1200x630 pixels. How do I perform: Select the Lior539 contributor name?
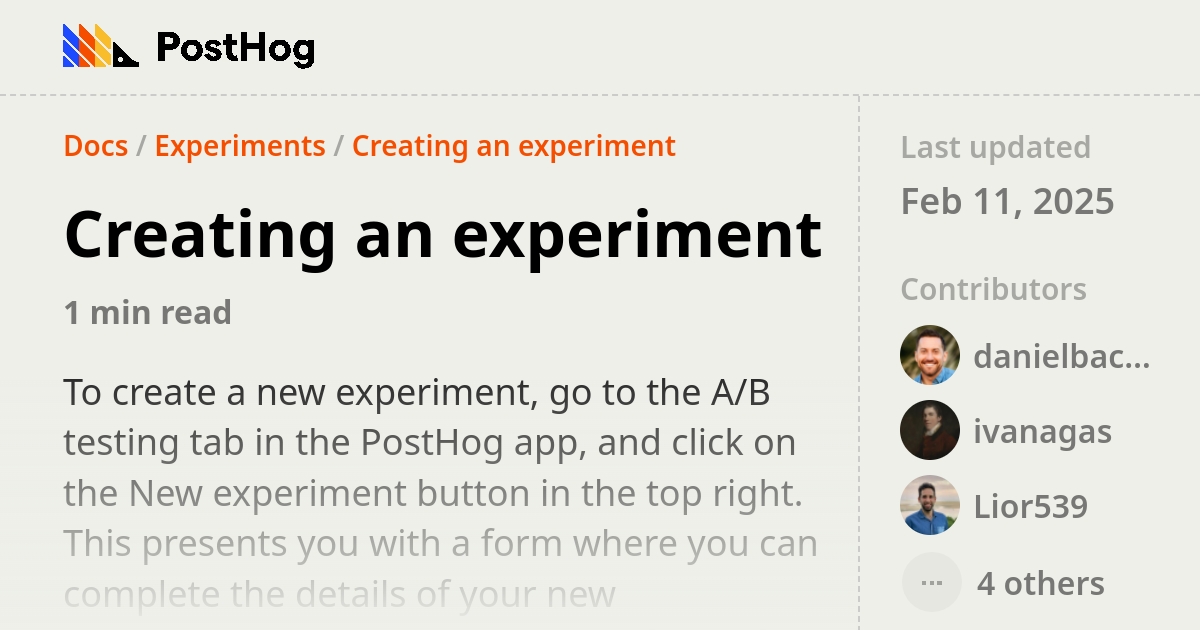[1030, 507]
